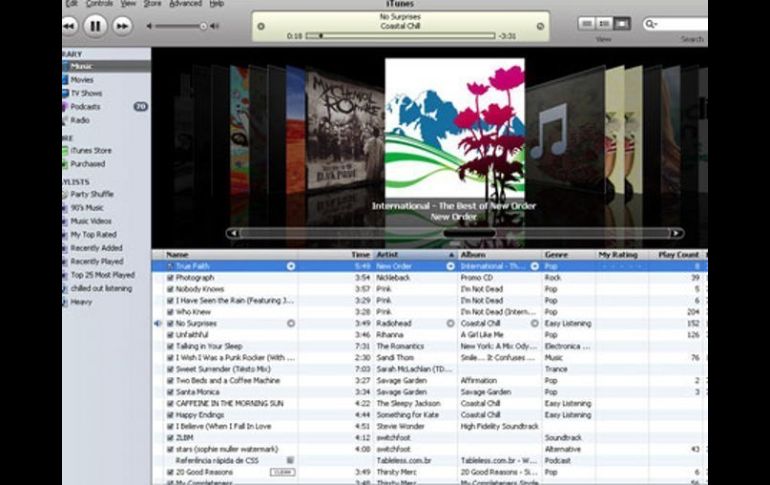Image resolution: width=770 pixels, height=485 pixels.
Task: Pause playback with the pause button
Action: pyautogui.click(x=95, y=25)
